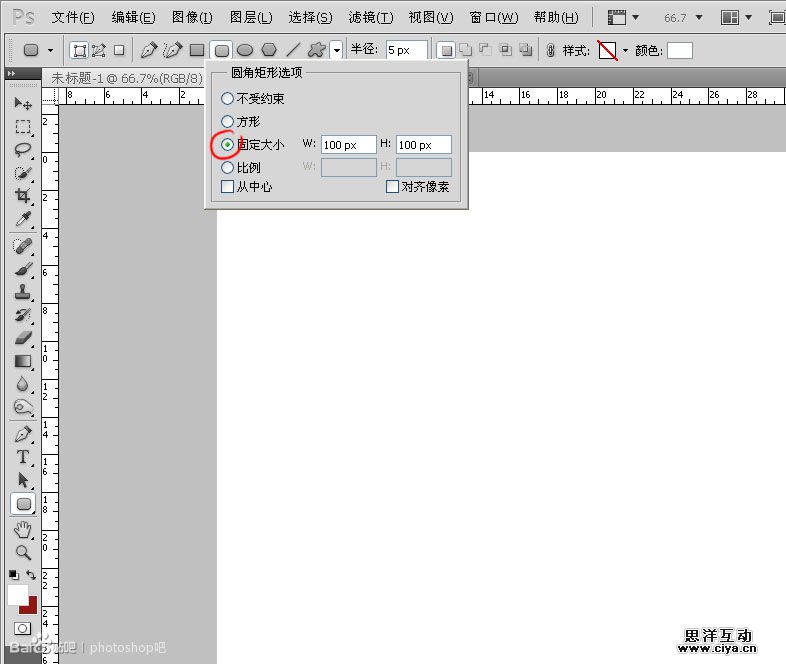Click the 颜色 color swatch
This screenshot has height=664, width=786.
click(x=680, y=50)
